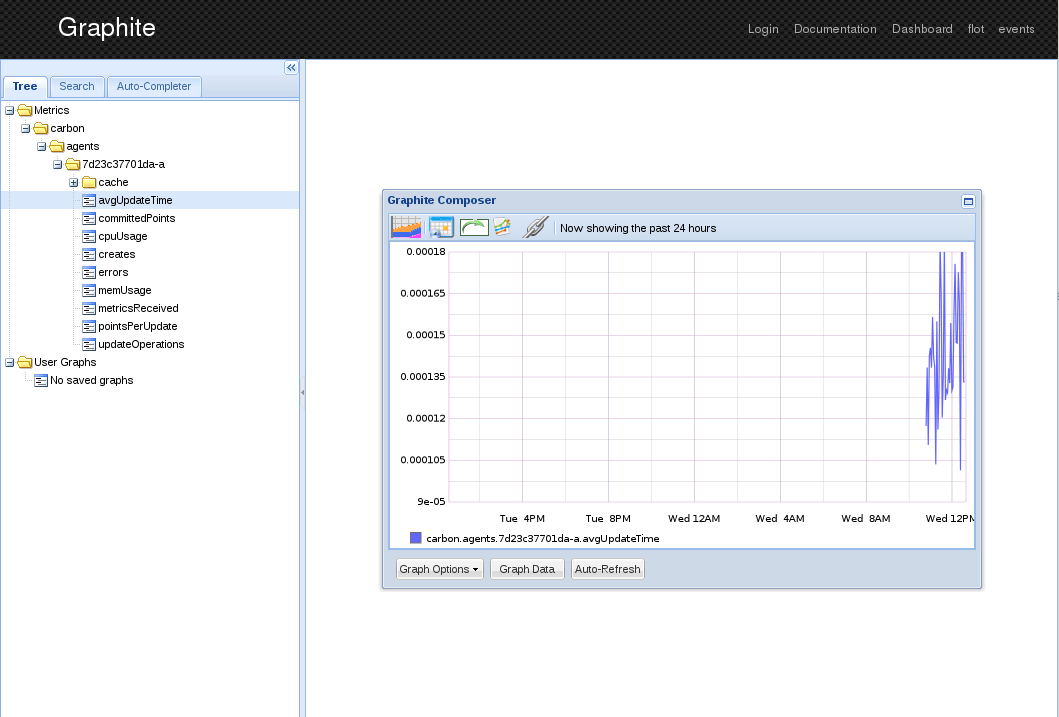Switch to the Auto-Completer tab
The width and height of the screenshot is (1059, 717).
(x=154, y=86)
